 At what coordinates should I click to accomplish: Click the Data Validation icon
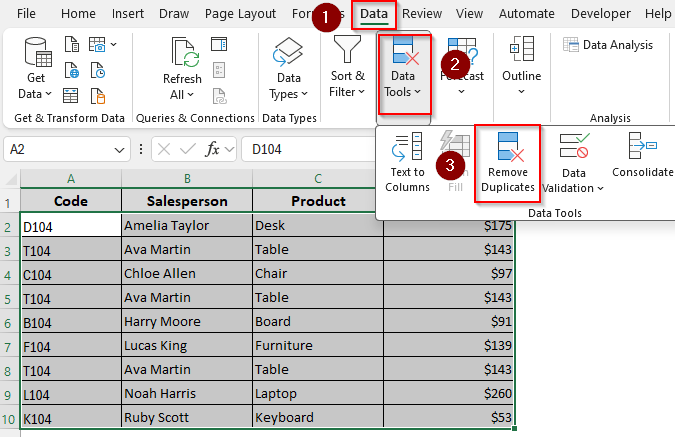click(574, 146)
